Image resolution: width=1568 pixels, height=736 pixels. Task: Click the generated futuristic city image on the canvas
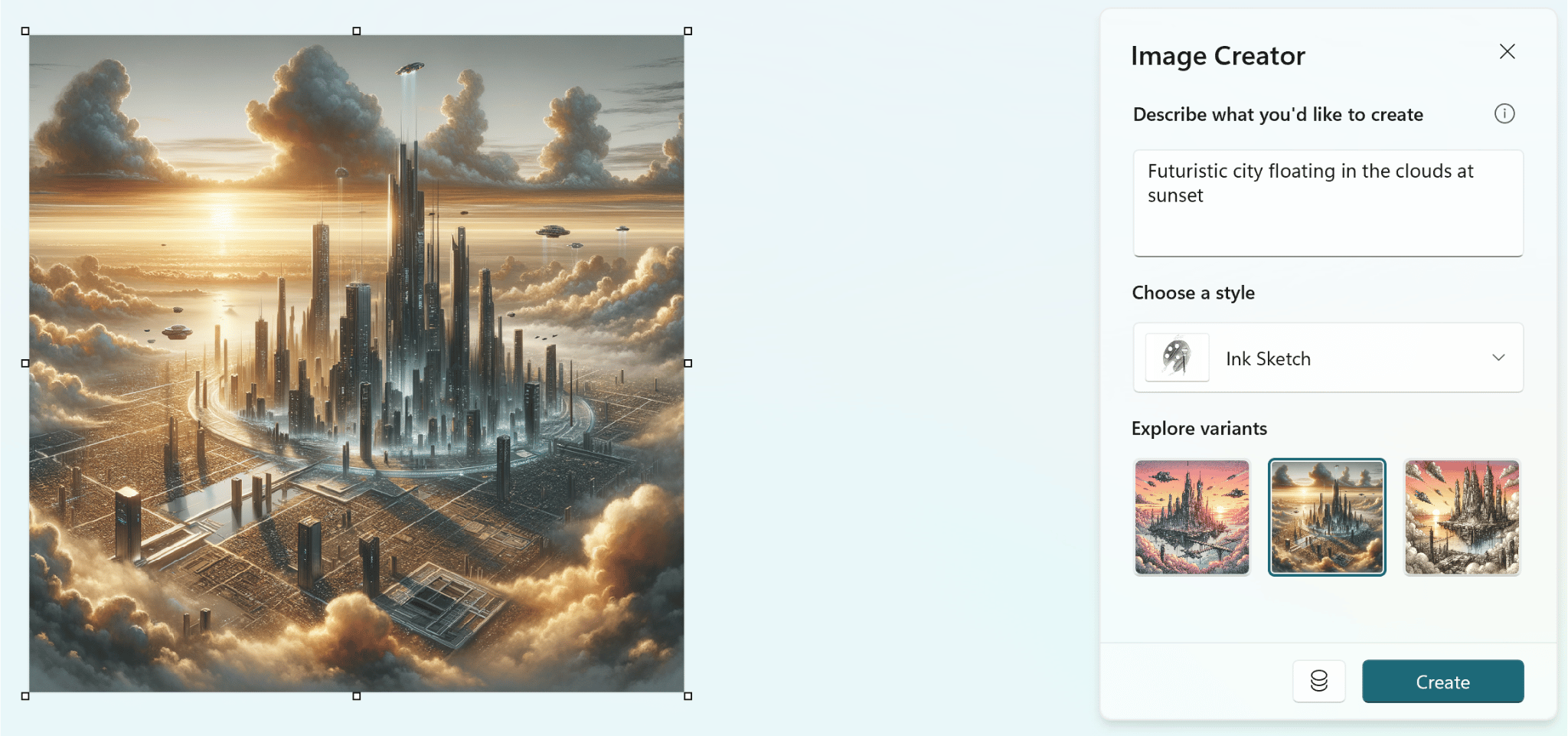[357, 363]
